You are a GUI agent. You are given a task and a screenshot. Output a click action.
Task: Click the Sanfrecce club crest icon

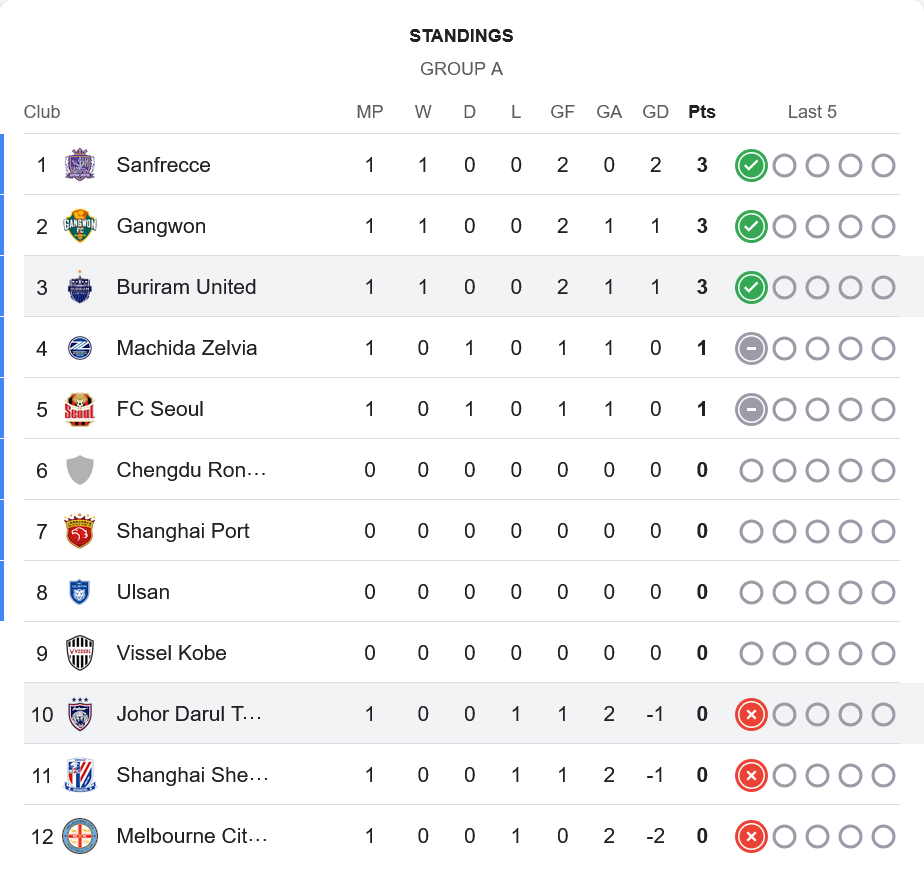(79, 165)
